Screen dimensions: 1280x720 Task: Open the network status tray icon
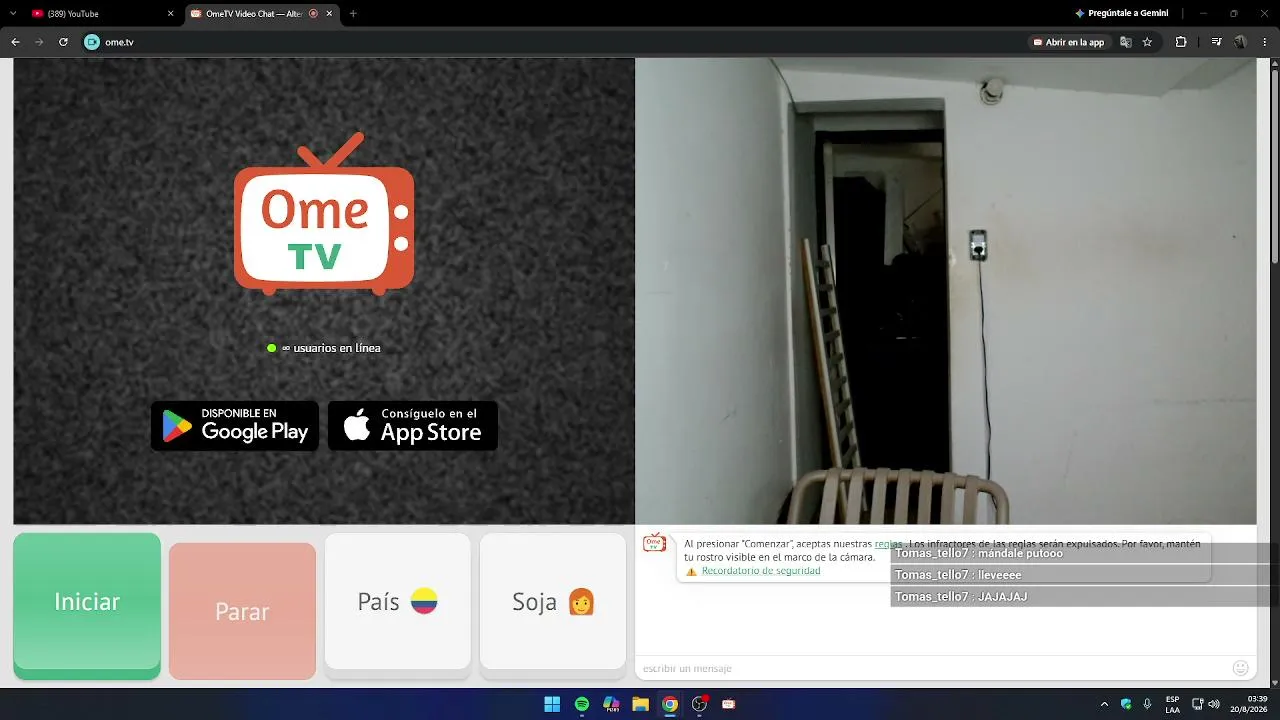1197,704
